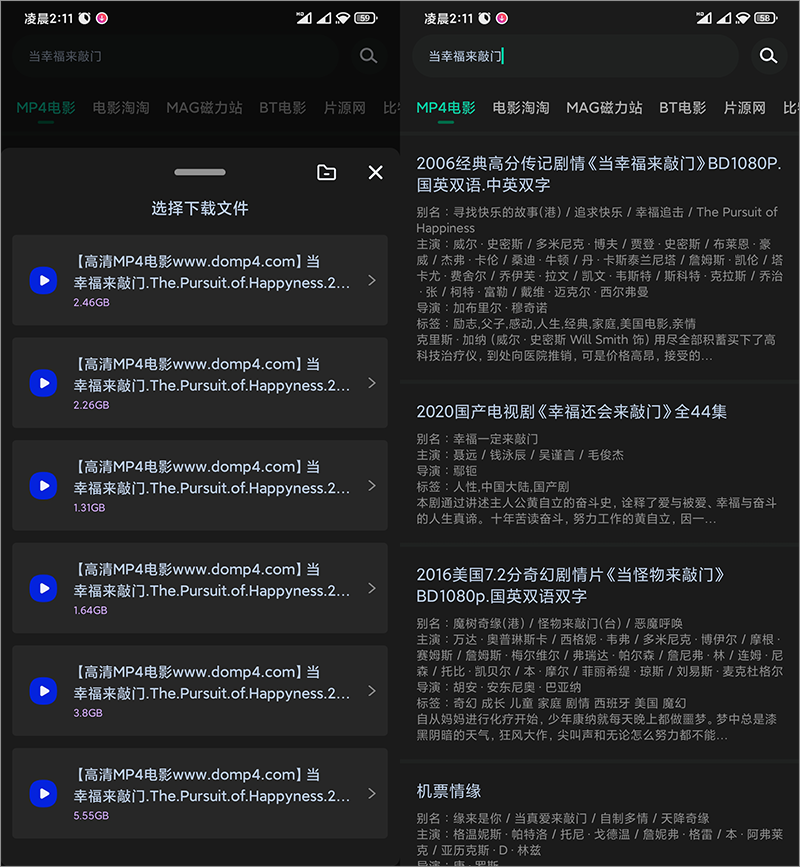Click the 1.64GB size label

click(x=90, y=610)
